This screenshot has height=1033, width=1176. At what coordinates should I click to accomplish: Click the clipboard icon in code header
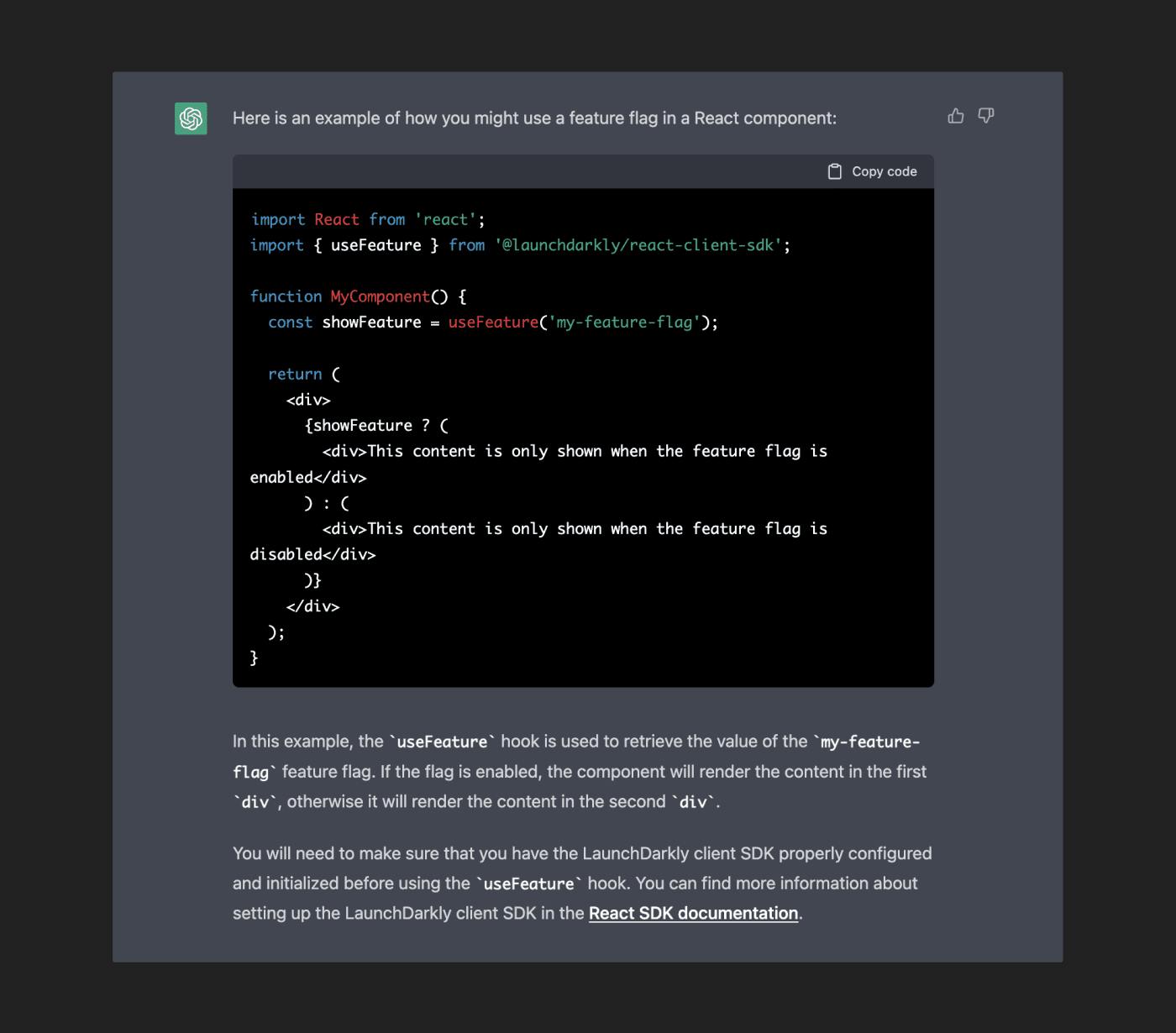(835, 171)
